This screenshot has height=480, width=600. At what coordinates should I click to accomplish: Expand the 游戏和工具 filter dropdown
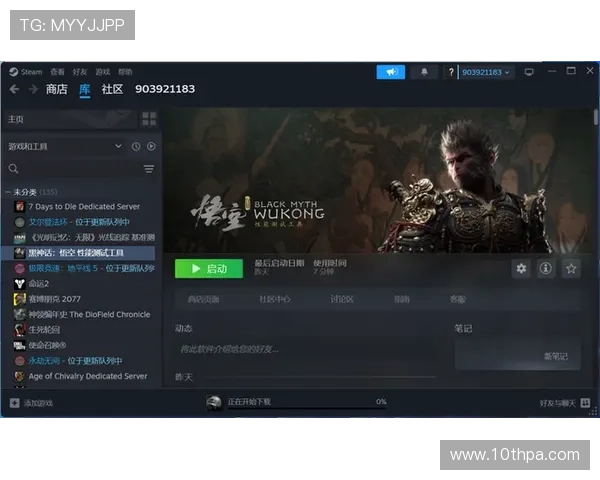(x=119, y=146)
